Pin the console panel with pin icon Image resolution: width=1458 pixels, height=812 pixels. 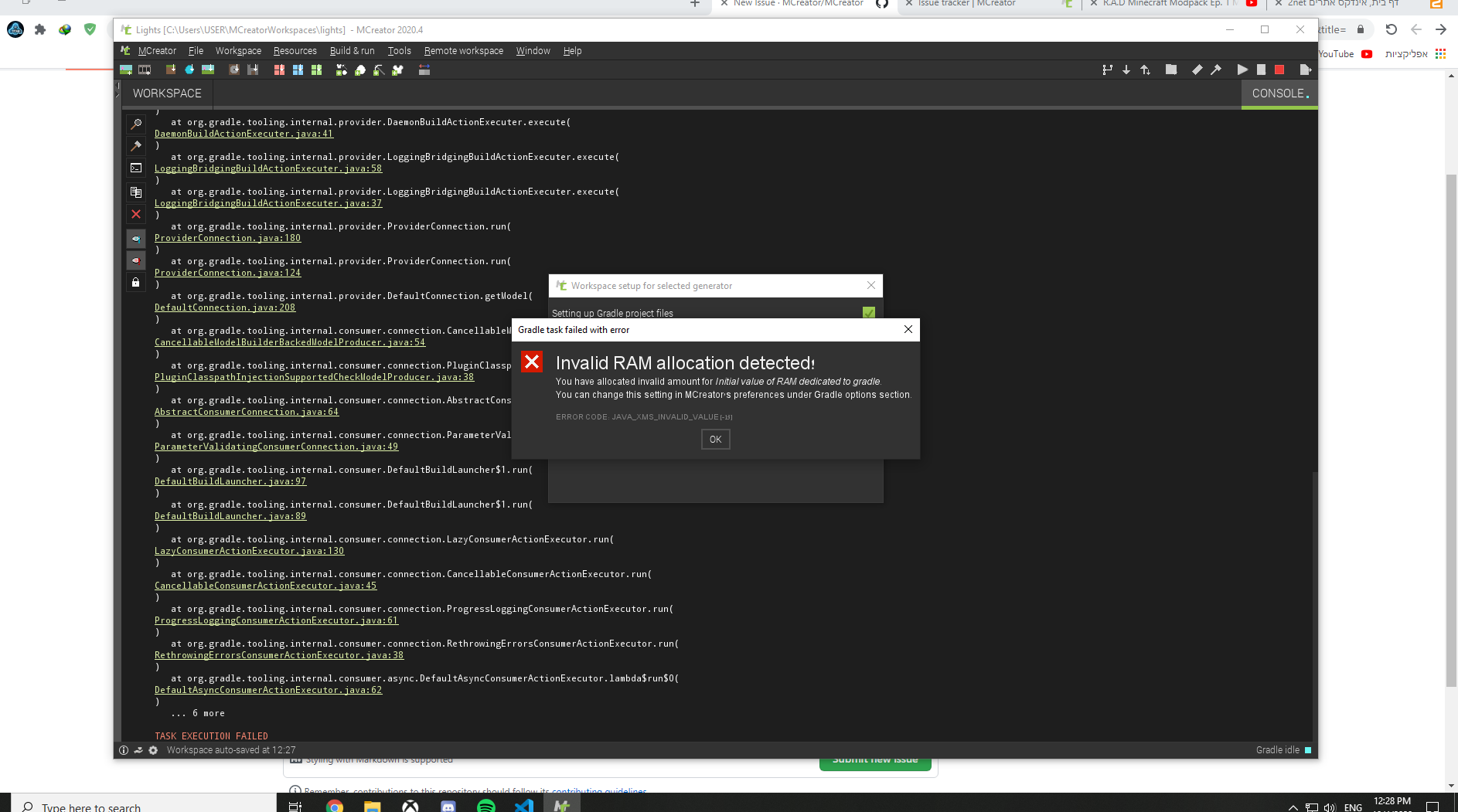pyautogui.click(x=136, y=145)
